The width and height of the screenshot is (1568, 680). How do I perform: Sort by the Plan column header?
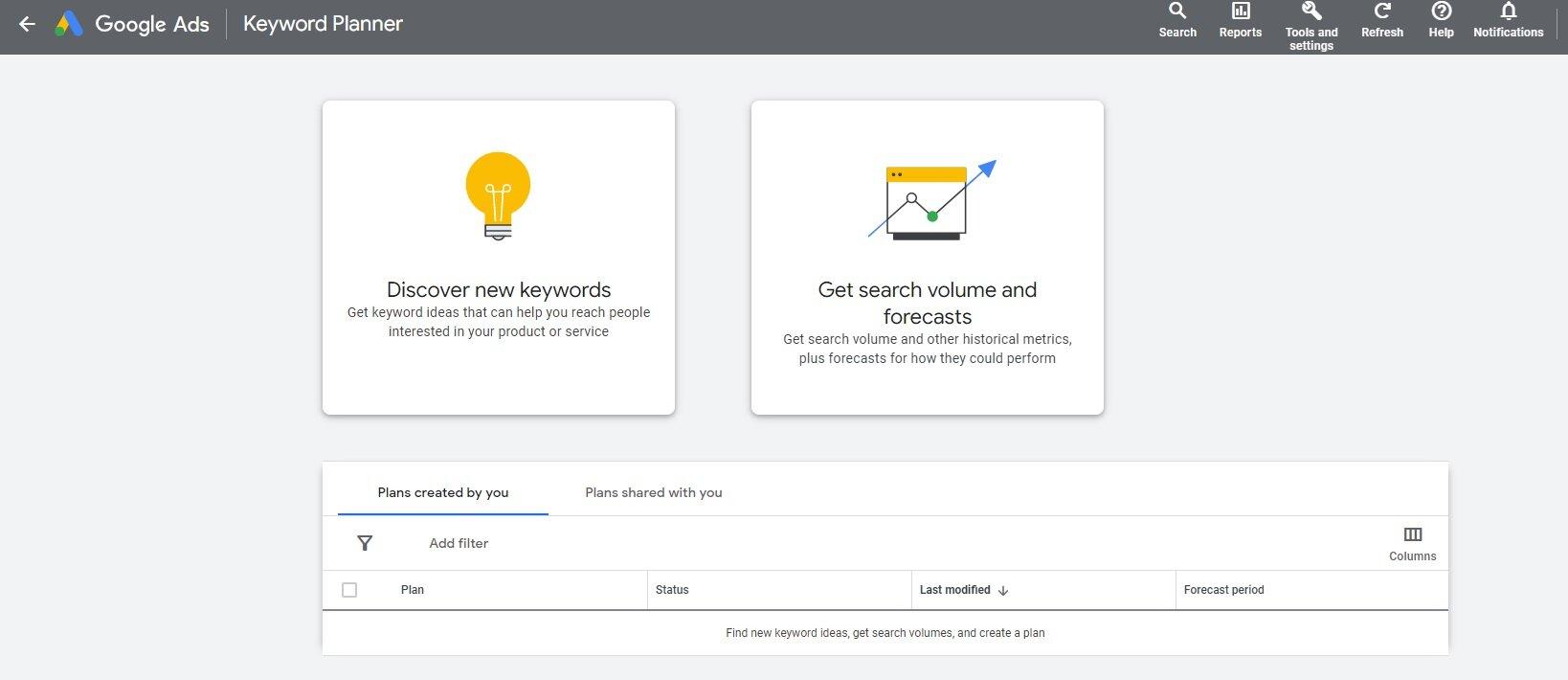(413, 590)
